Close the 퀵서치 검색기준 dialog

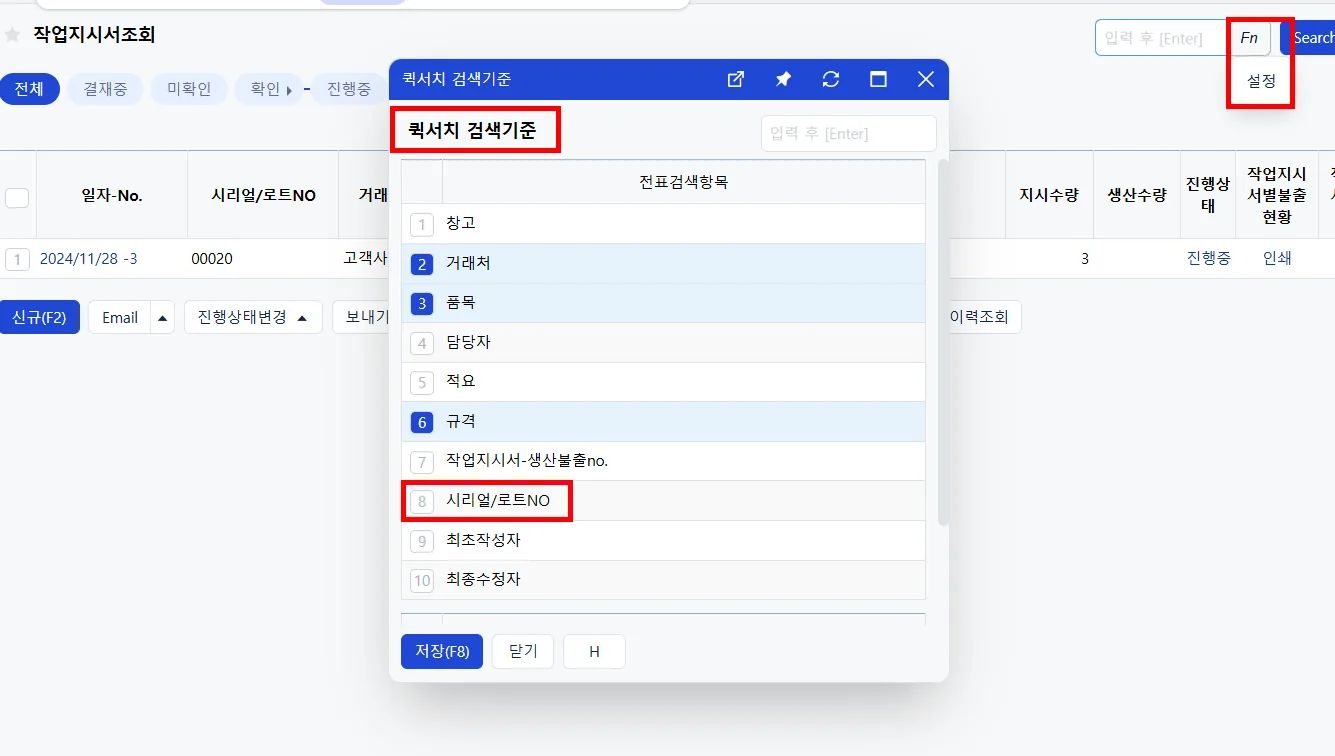click(926, 79)
